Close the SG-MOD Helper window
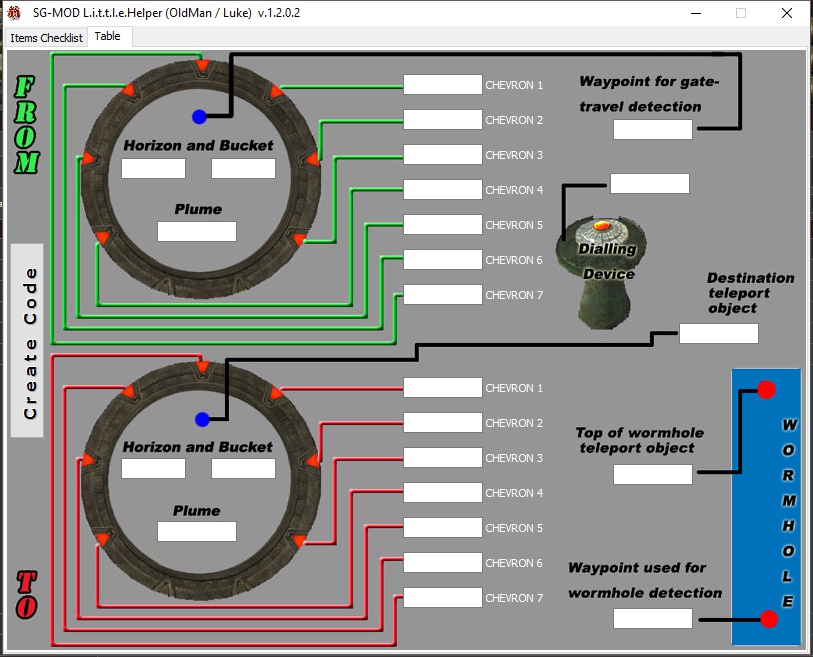Screen dimensions: 813x657 [787, 13]
